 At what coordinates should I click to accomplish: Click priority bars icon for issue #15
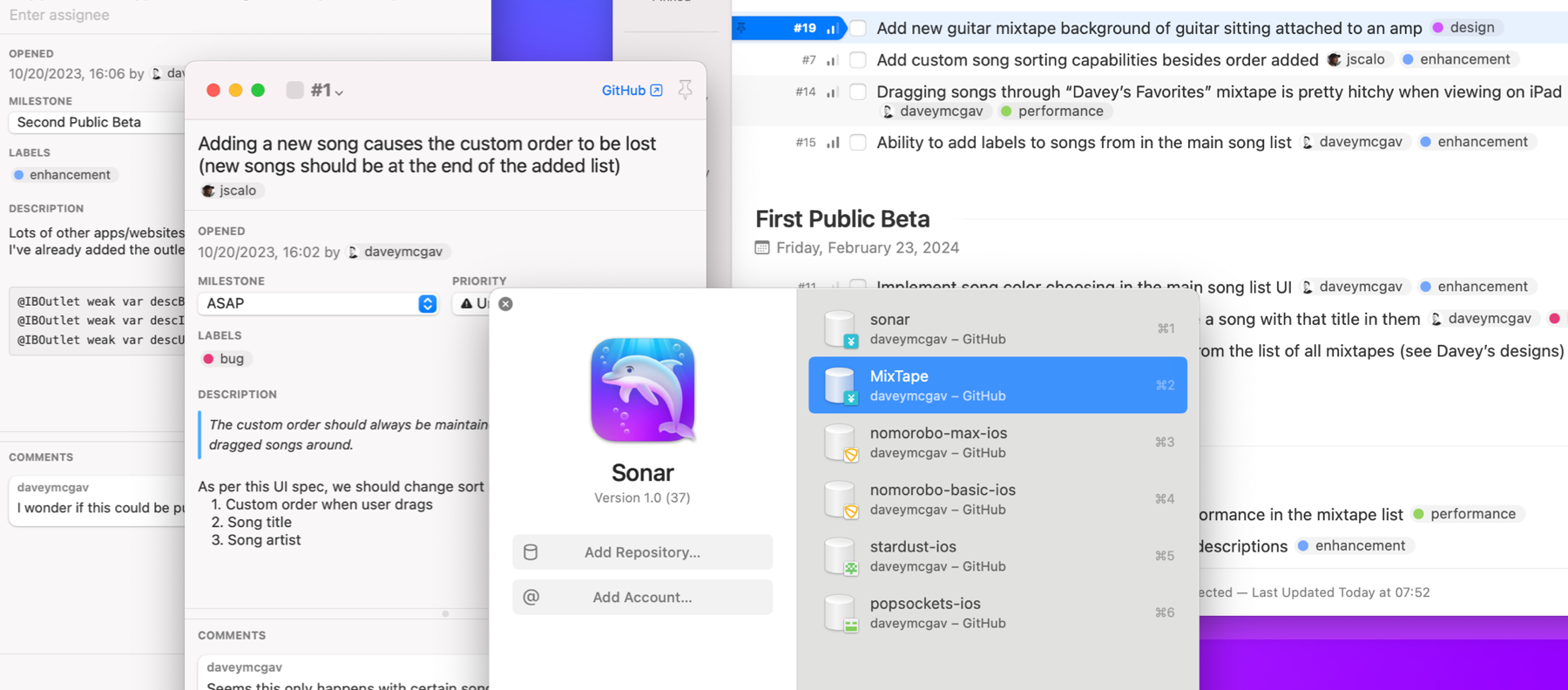pyautogui.click(x=832, y=142)
